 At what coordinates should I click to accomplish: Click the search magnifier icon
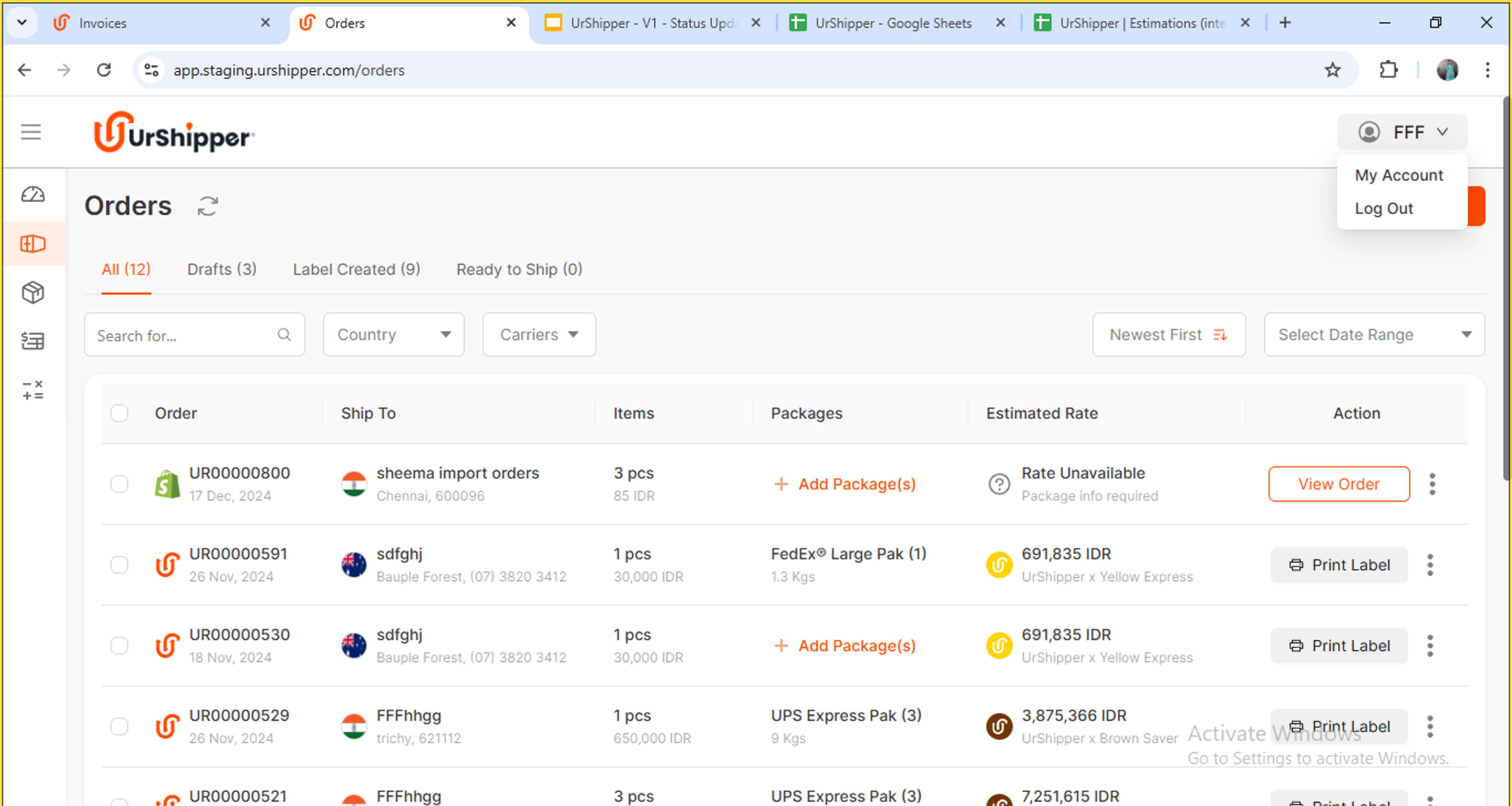click(x=284, y=335)
